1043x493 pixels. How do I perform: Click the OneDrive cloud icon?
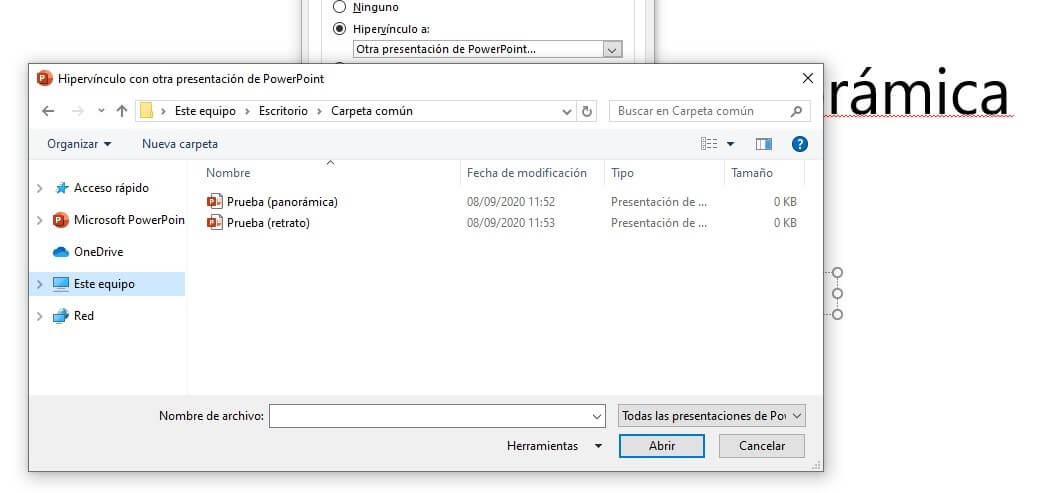click(61, 252)
